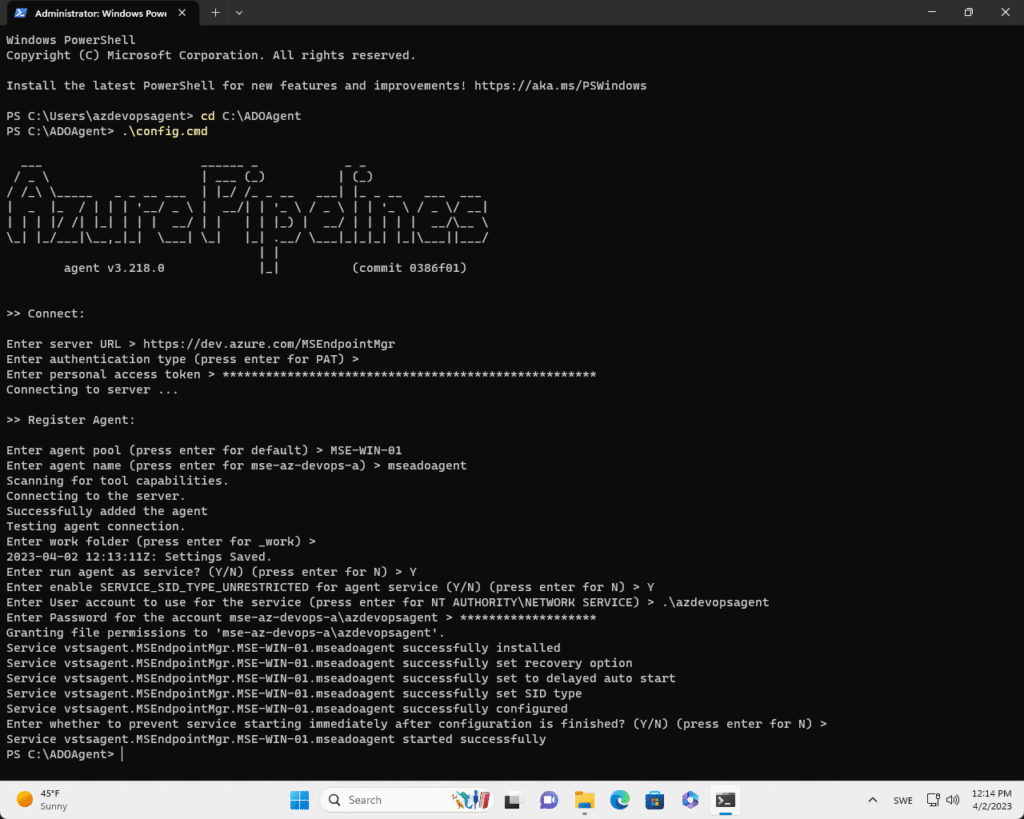Click the ">> Register Agent:" heading

point(71,420)
